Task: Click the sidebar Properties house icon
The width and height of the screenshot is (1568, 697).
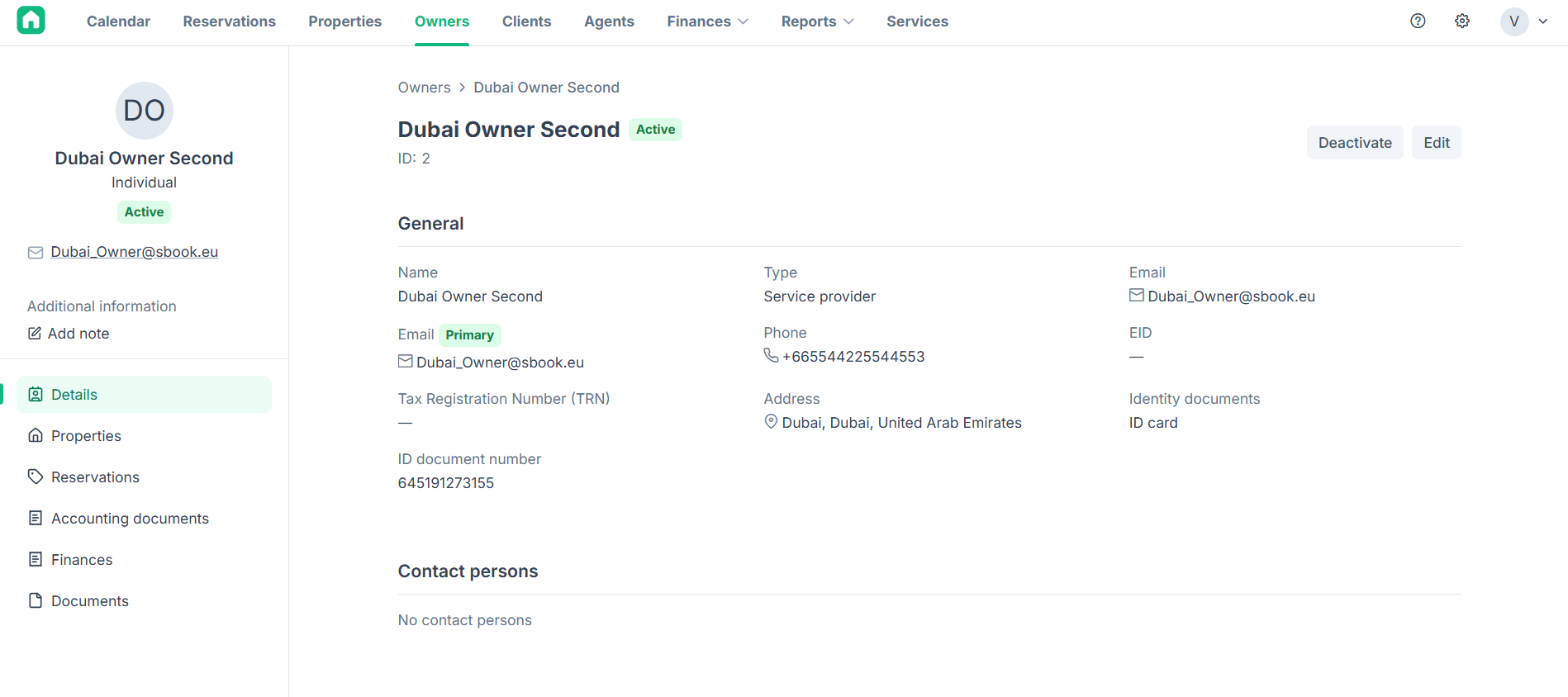Action: pyautogui.click(x=36, y=435)
